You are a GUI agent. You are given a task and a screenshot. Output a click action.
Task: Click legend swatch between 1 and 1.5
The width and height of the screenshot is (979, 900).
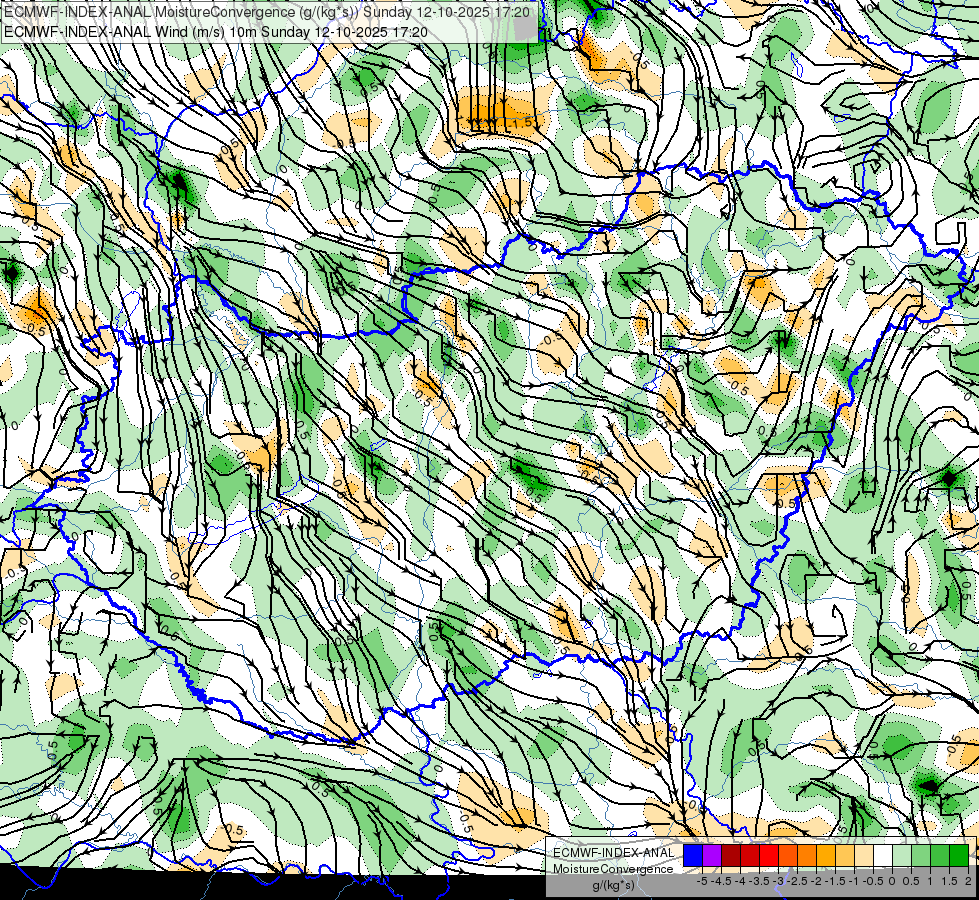[940, 855]
